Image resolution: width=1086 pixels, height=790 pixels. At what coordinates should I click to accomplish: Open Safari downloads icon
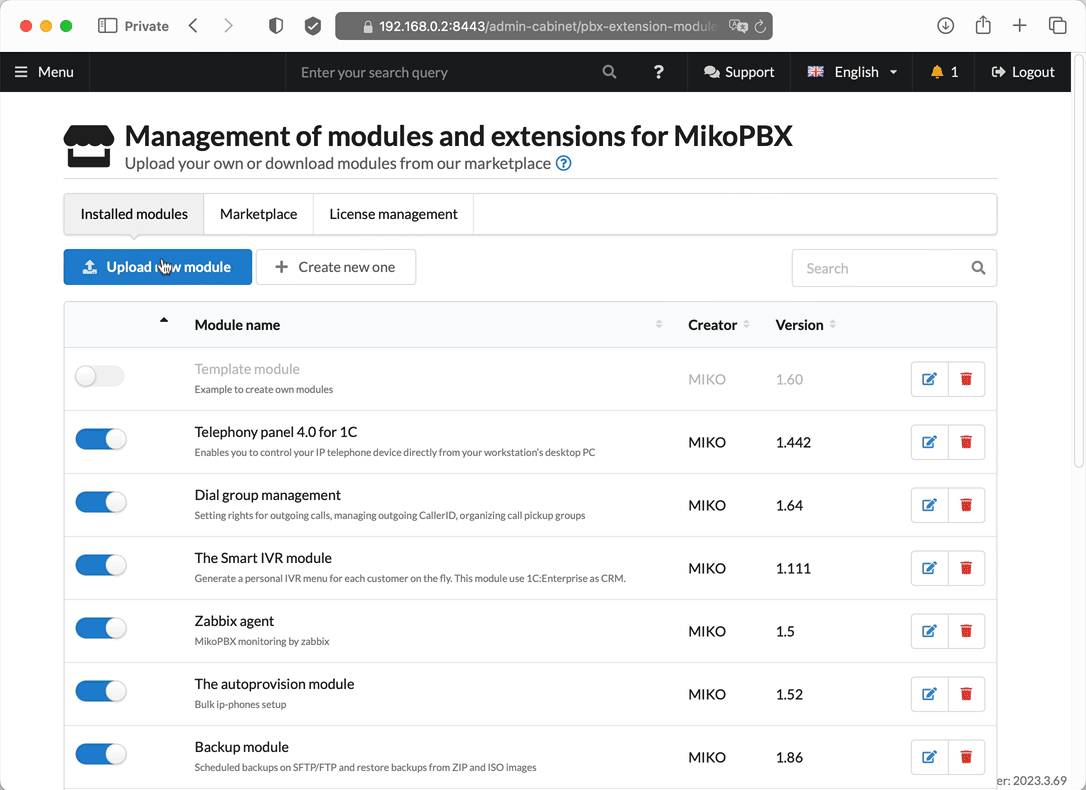pos(945,26)
